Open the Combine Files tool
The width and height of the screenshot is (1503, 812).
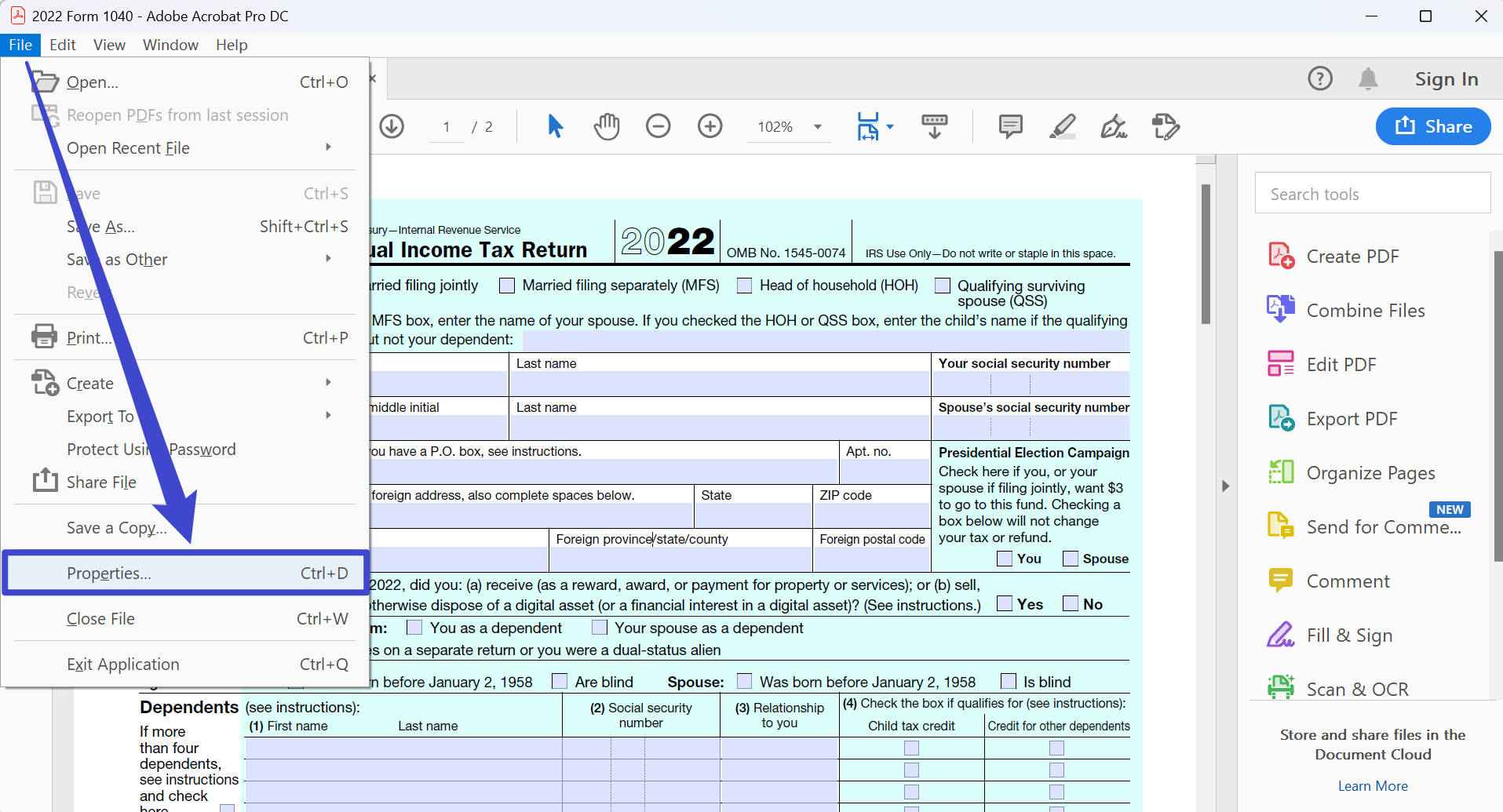(1365, 310)
